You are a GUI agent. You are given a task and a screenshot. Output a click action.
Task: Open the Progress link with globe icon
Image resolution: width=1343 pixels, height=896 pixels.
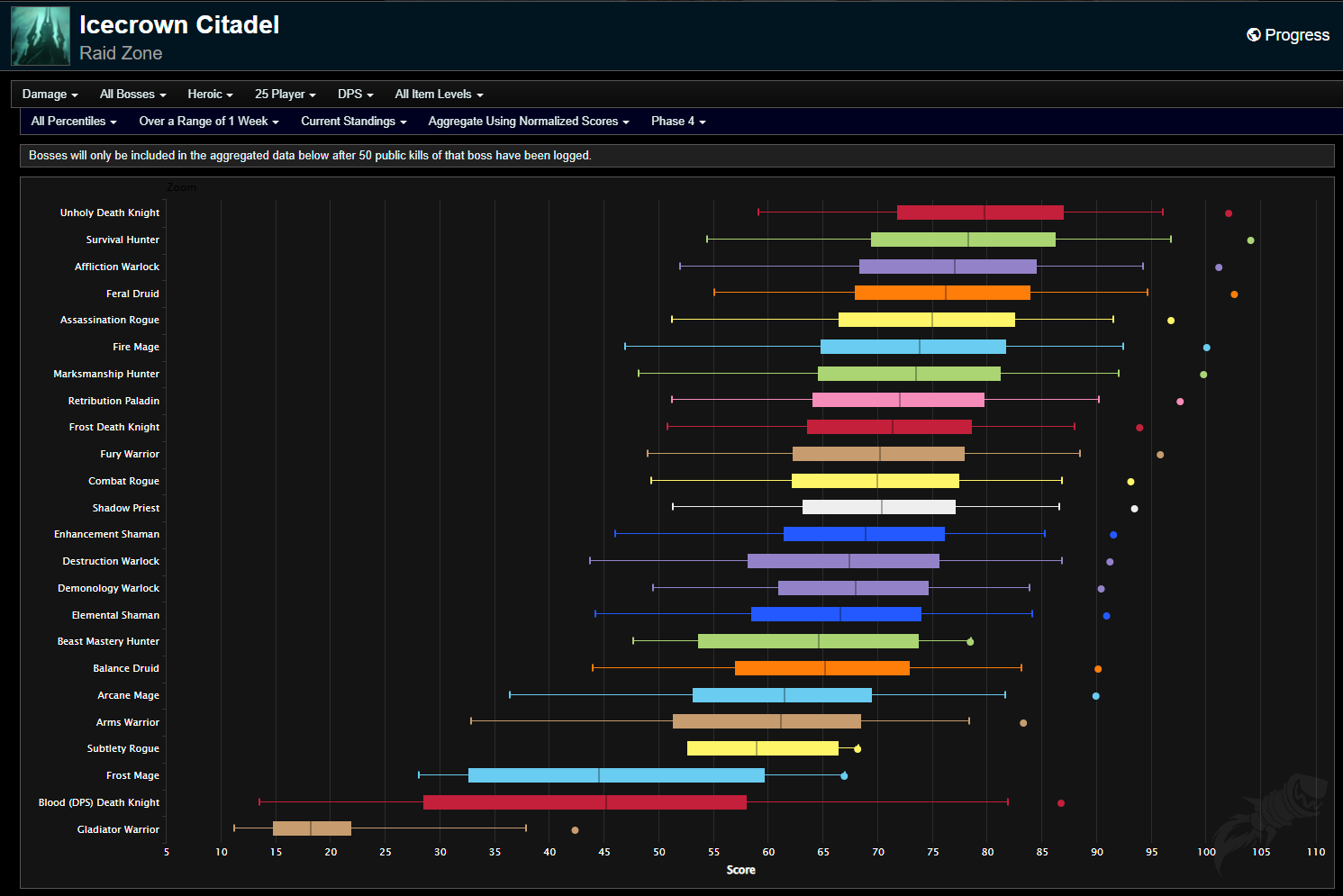point(1288,35)
